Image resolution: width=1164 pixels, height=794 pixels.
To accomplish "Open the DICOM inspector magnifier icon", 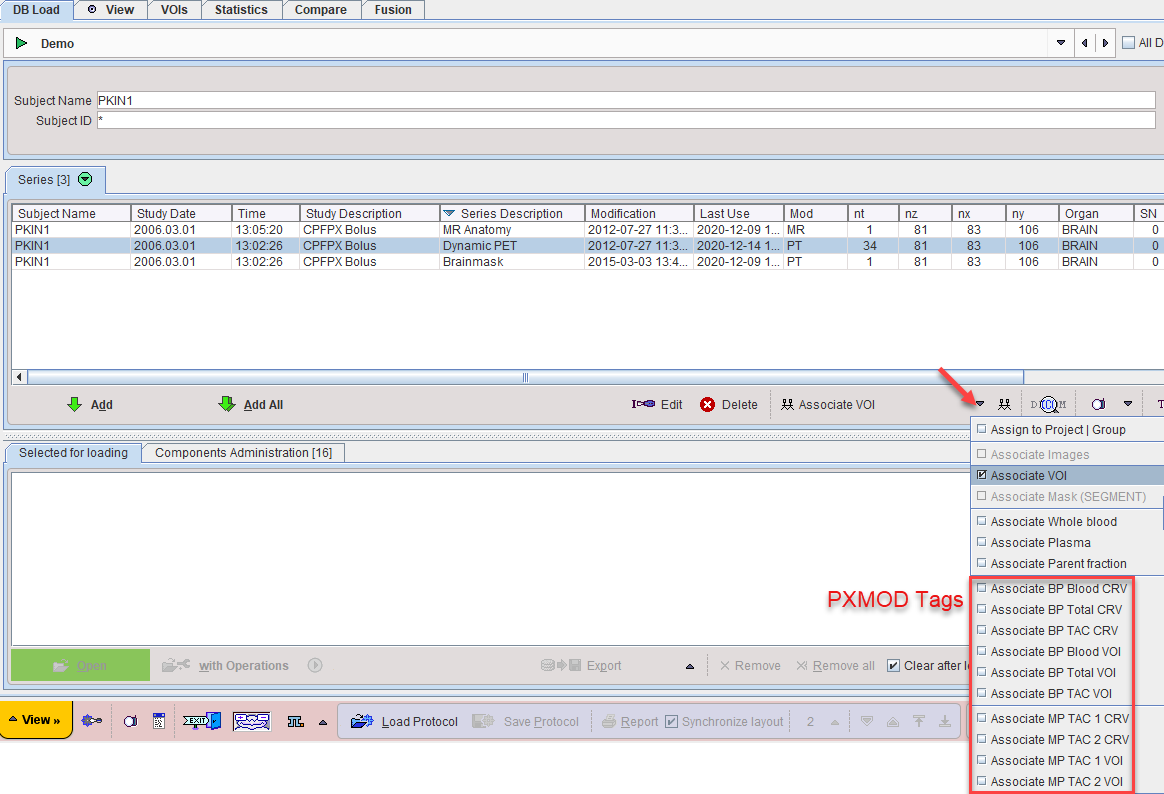I will [x=1048, y=404].
